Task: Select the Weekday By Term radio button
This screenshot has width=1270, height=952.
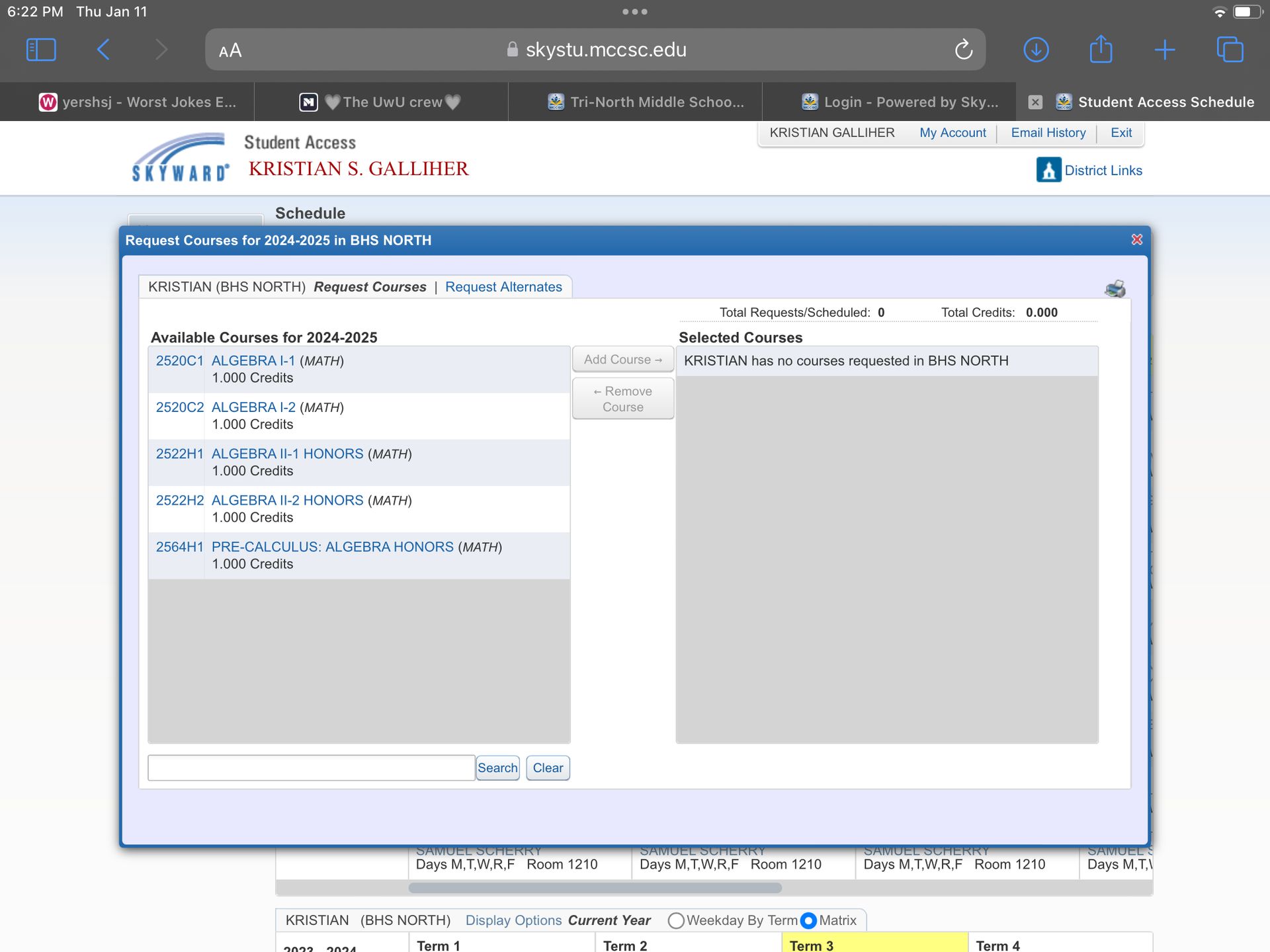Action: click(x=675, y=920)
